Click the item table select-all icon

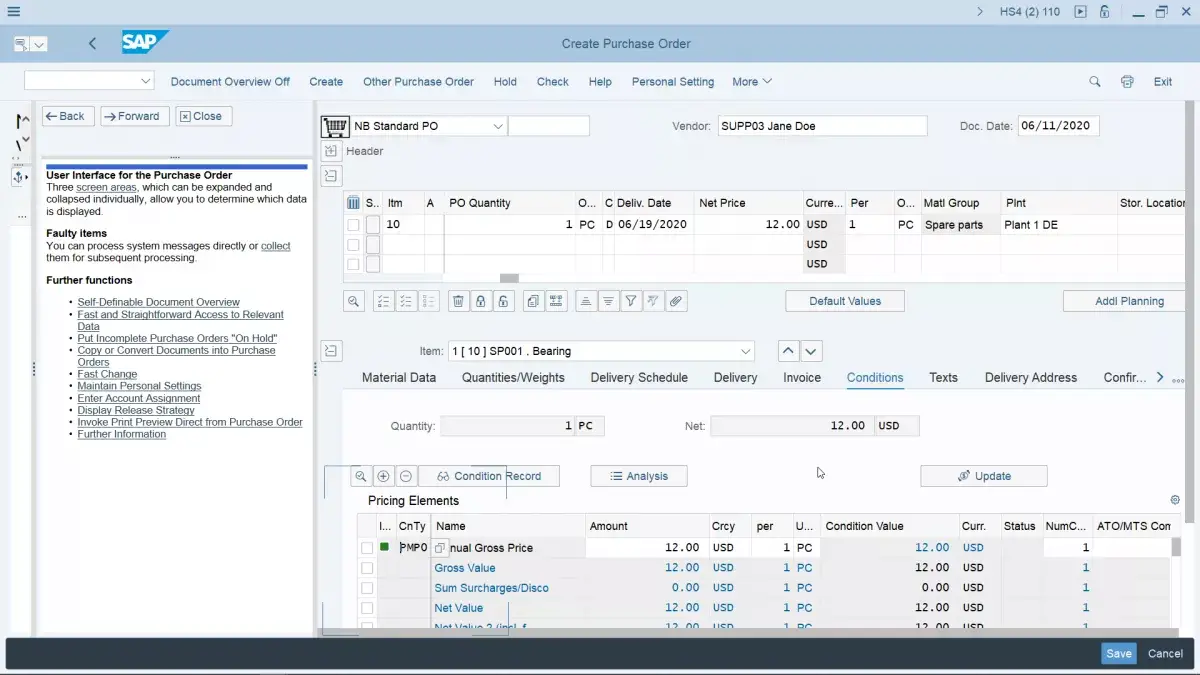(353, 203)
